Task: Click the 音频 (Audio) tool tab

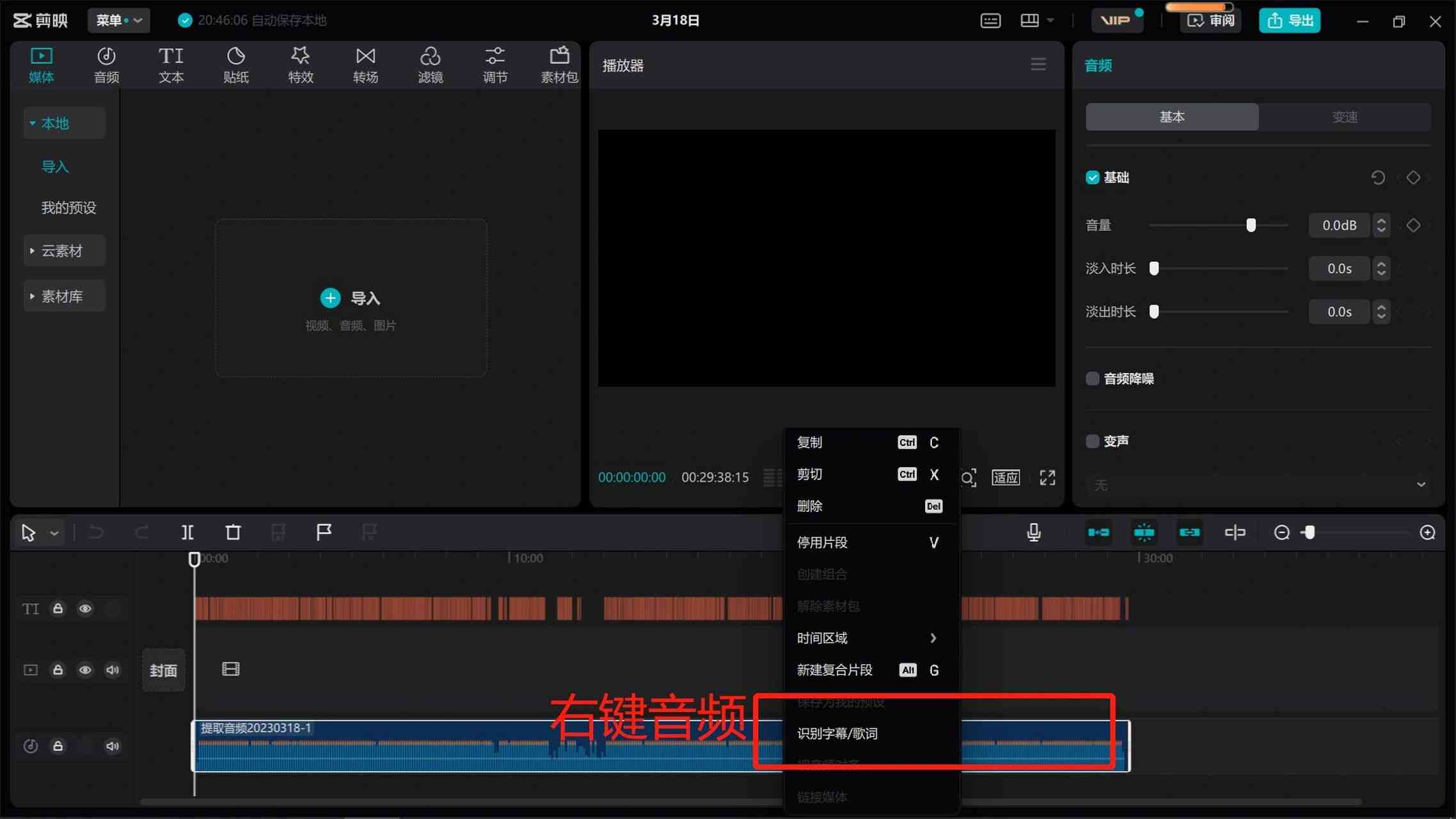Action: point(106,64)
